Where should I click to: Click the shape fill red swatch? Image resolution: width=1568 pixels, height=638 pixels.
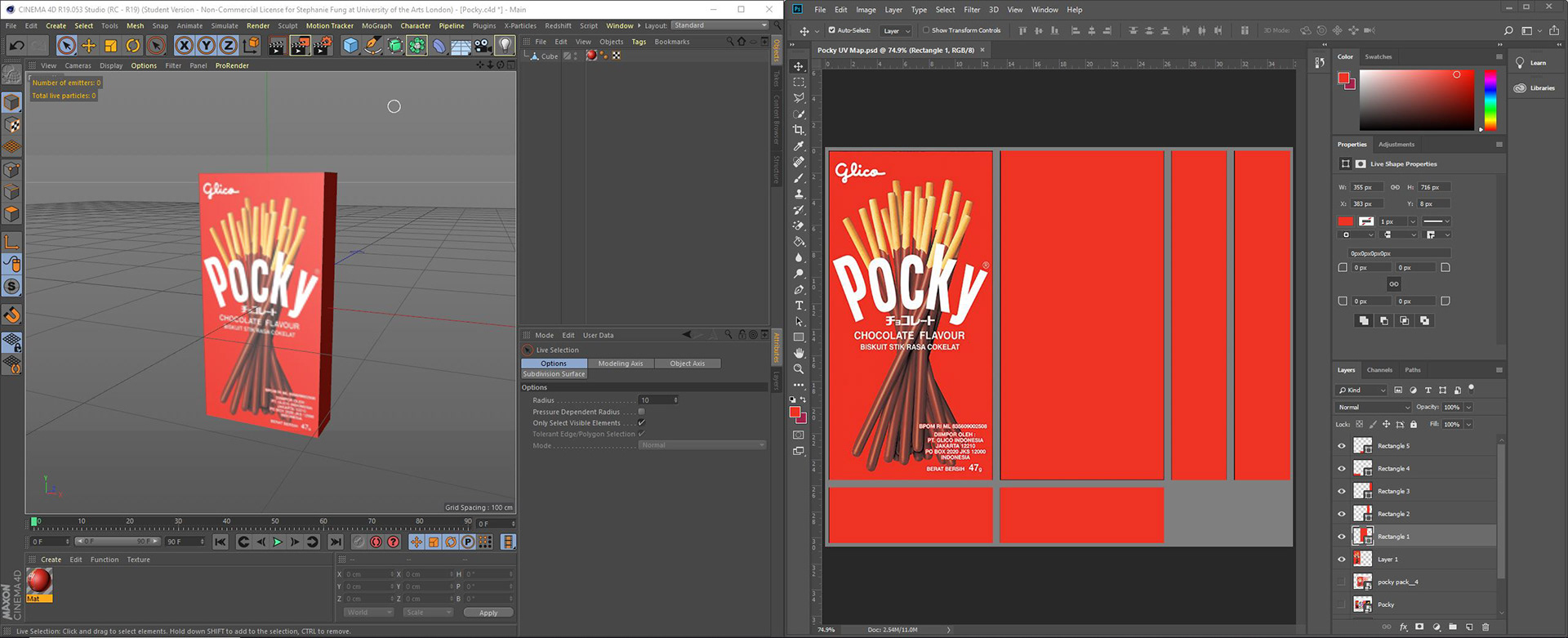point(1345,221)
